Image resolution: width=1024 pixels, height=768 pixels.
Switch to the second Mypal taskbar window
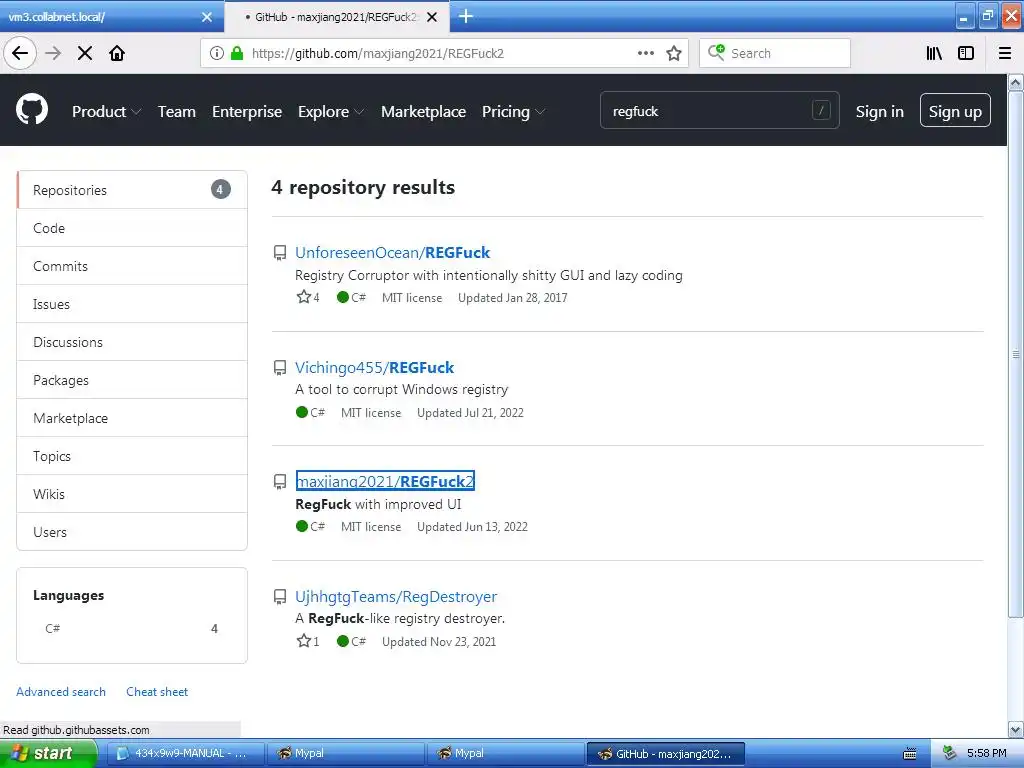[x=505, y=753]
